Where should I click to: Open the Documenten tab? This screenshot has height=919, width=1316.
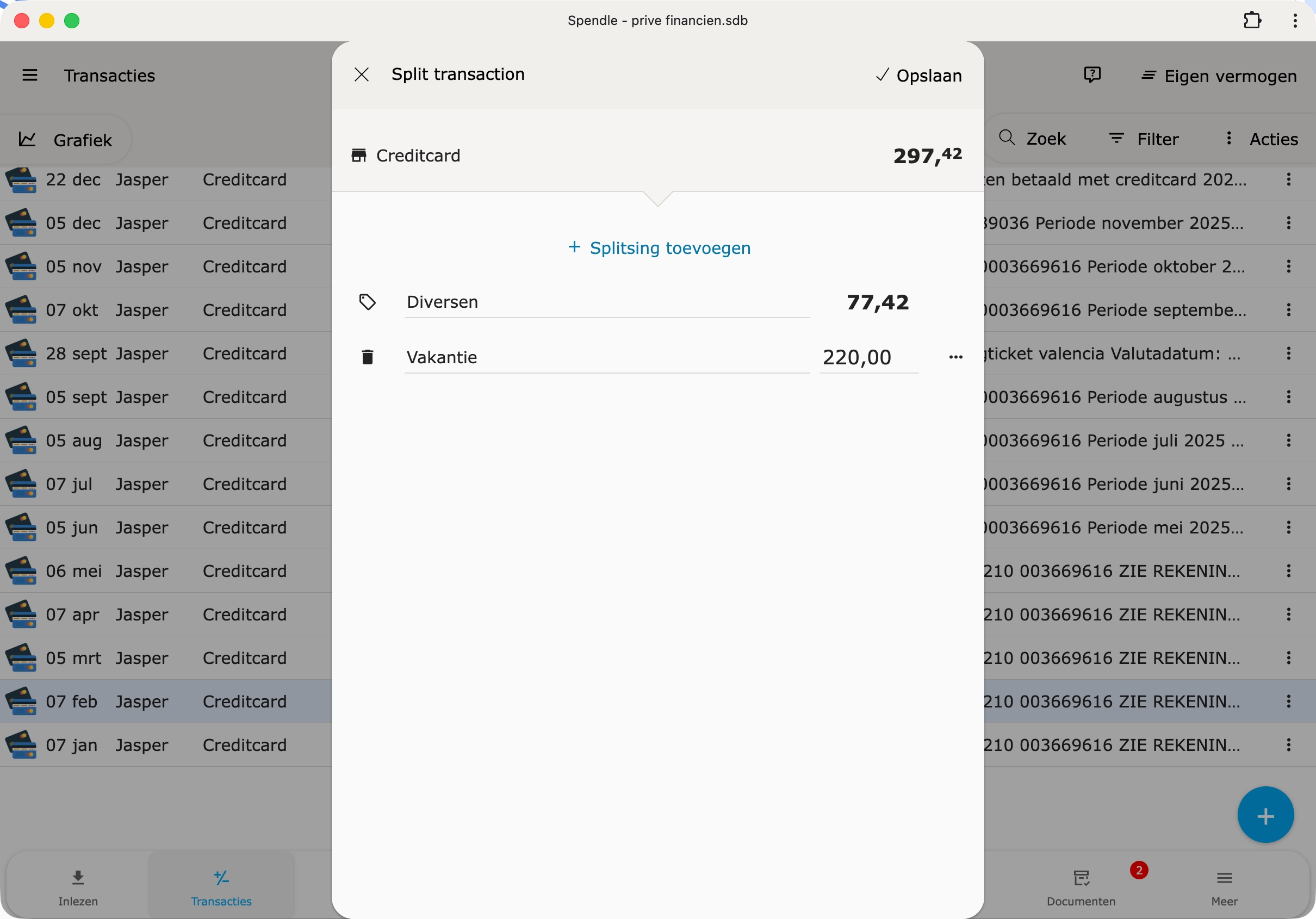pyautogui.click(x=1081, y=886)
